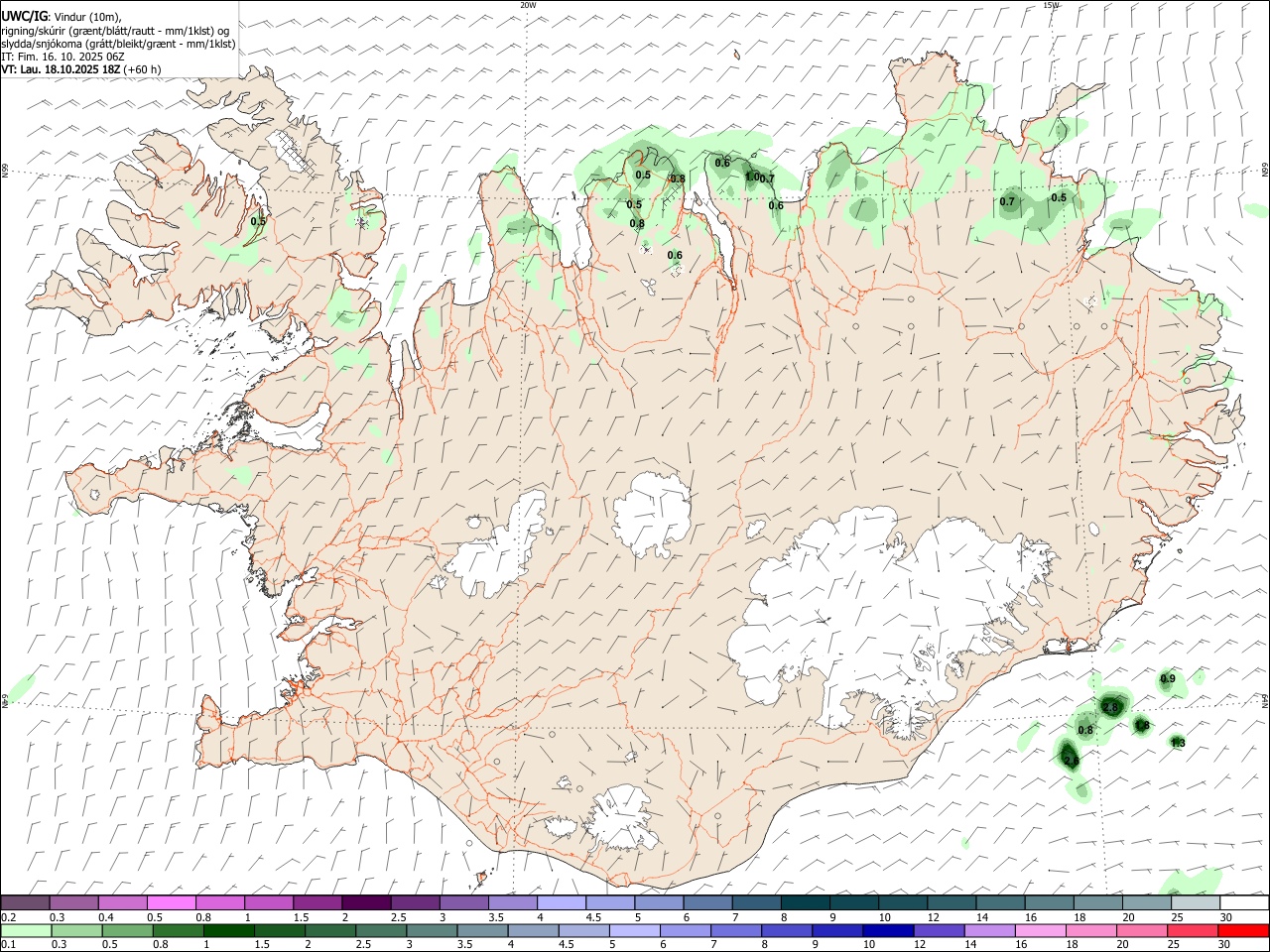Click the light lavender swatch labeled 4 in the purple row

(x=561, y=902)
